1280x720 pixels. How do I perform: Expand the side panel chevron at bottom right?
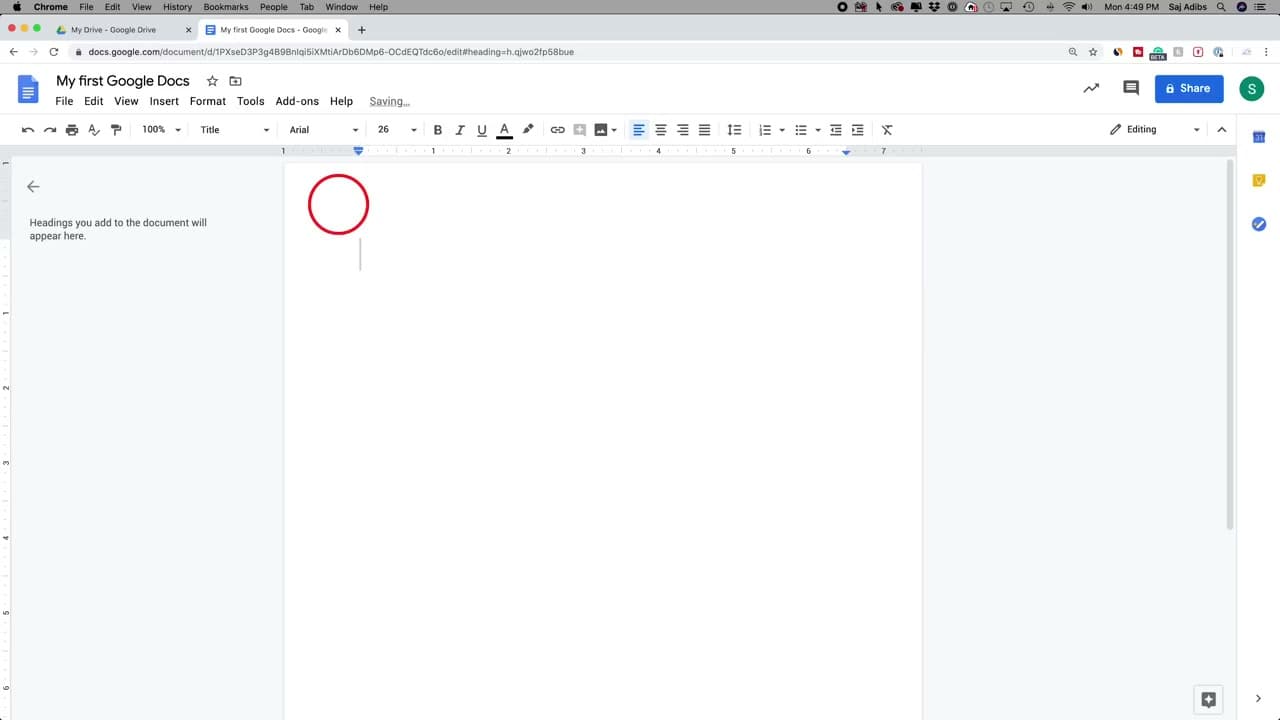(x=1258, y=699)
